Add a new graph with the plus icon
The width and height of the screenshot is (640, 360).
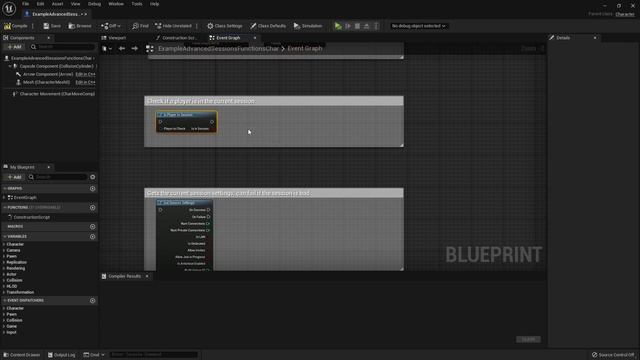(x=93, y=189)
